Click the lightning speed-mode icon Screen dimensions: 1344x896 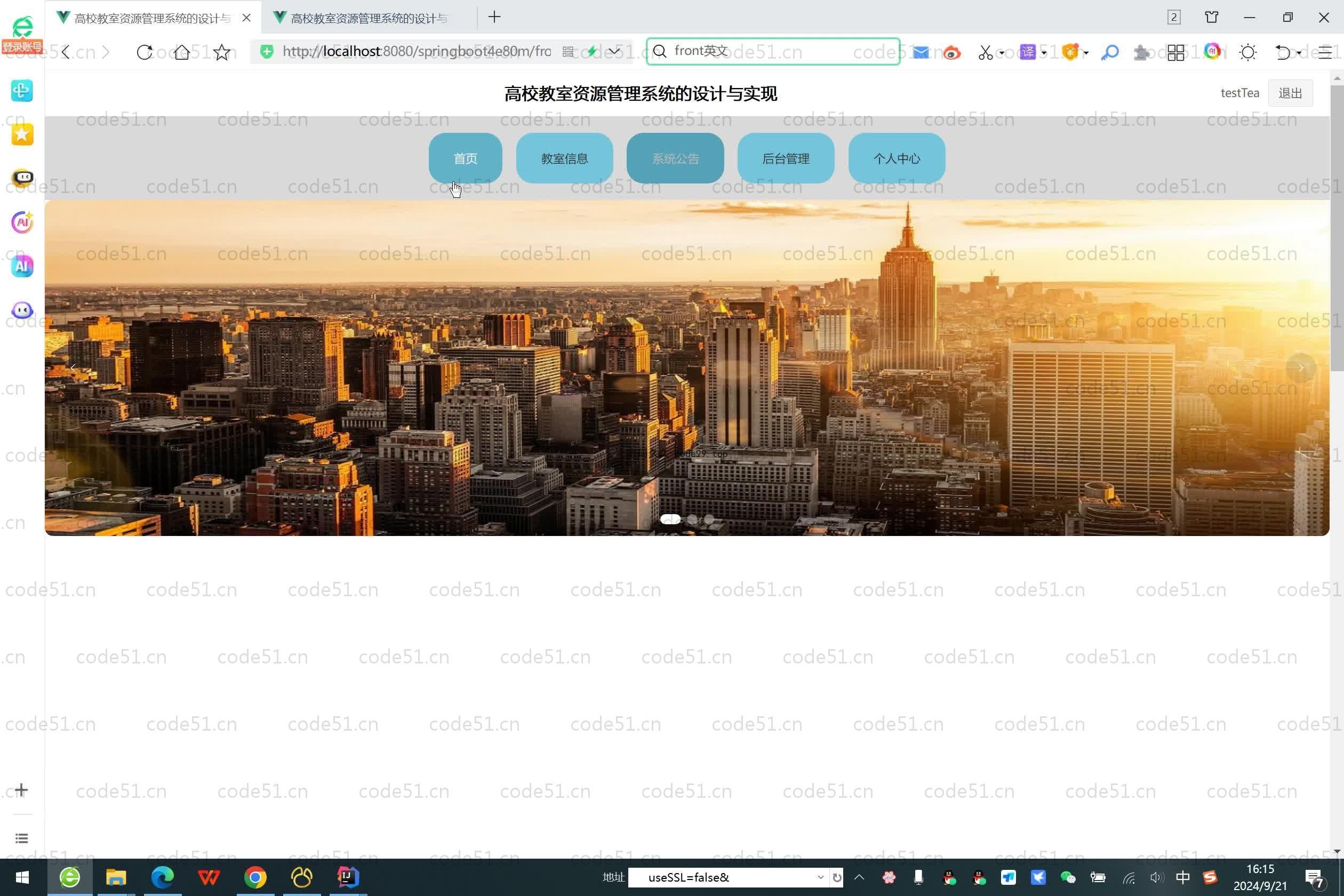(593, 52)
